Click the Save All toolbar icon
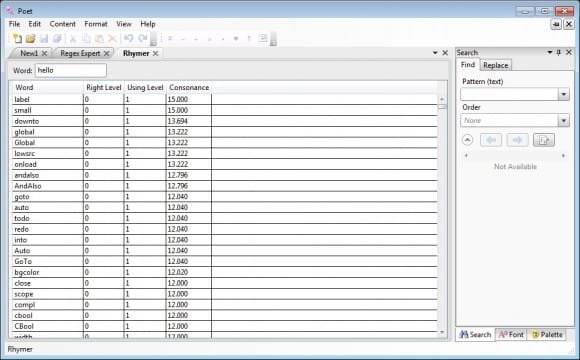This screenshot has height=360, width=580. (57, 38)
